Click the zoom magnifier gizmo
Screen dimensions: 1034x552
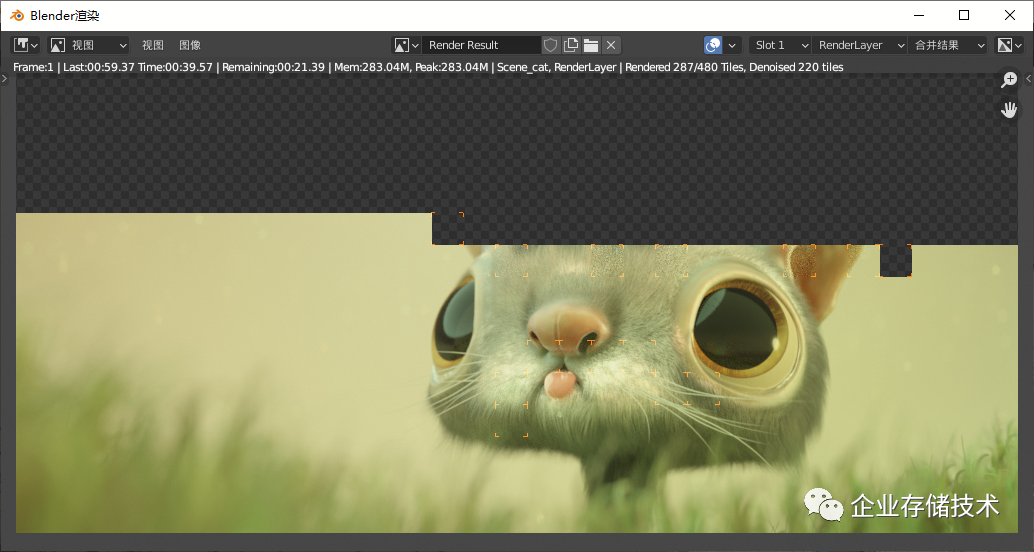(x=1009, y=80)
